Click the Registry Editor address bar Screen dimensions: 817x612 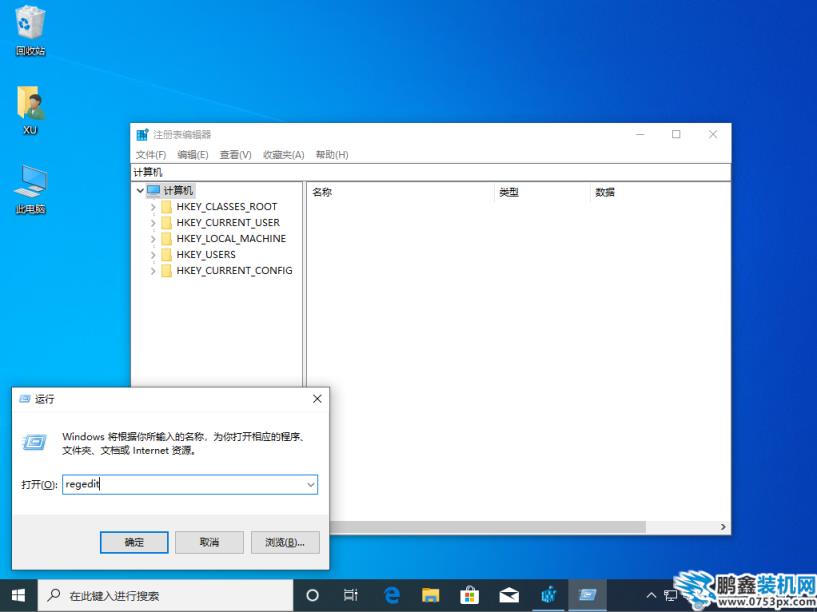[430, 172]
